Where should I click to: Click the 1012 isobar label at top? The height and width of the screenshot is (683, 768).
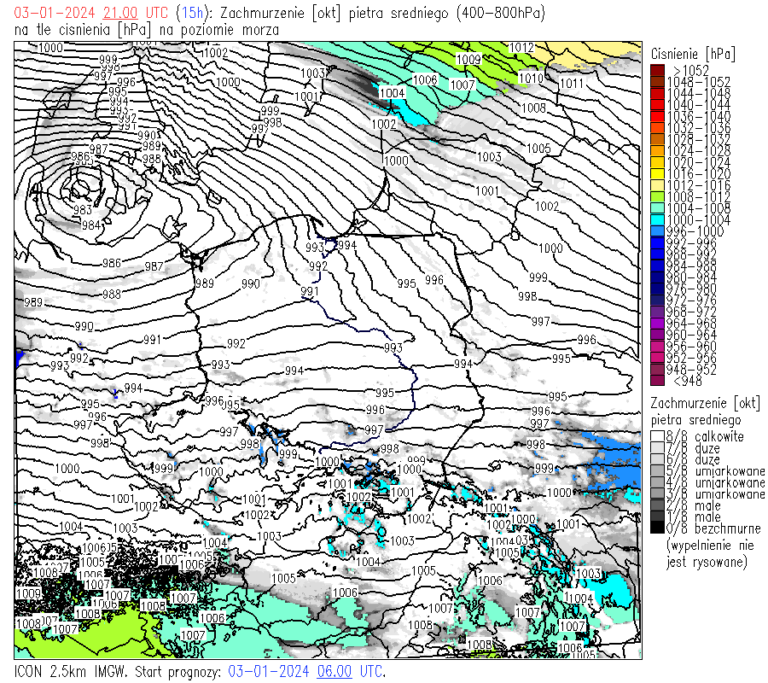pyautogui.click(x=521, y=47)
